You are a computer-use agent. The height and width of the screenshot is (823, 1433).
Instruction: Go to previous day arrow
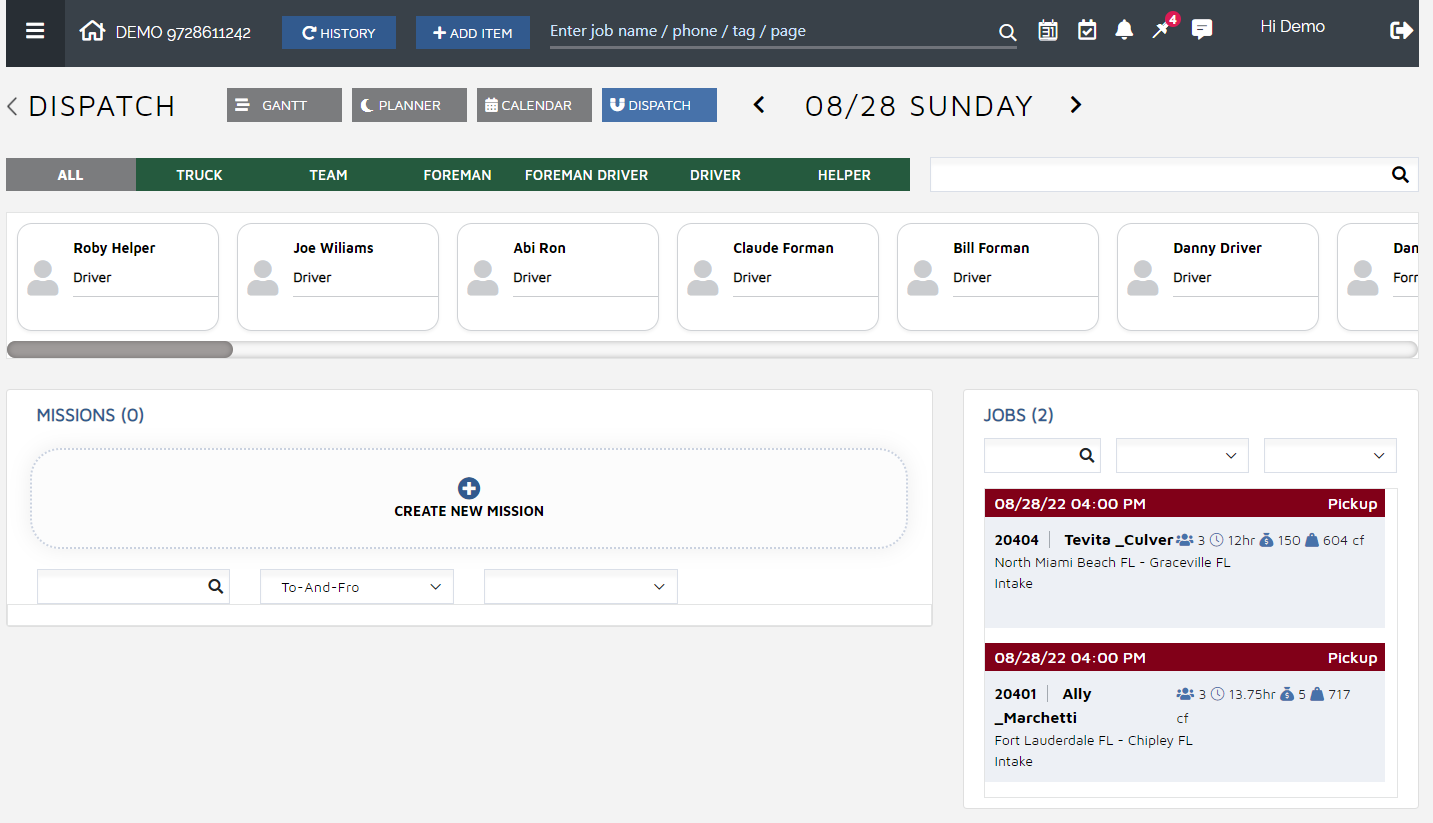(x=759, y=105)
